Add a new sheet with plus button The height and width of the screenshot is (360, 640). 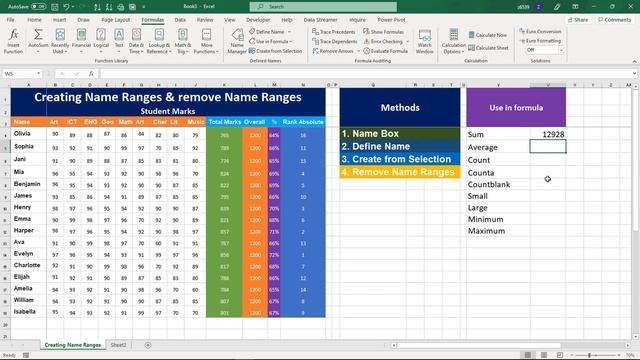[148, 345]
